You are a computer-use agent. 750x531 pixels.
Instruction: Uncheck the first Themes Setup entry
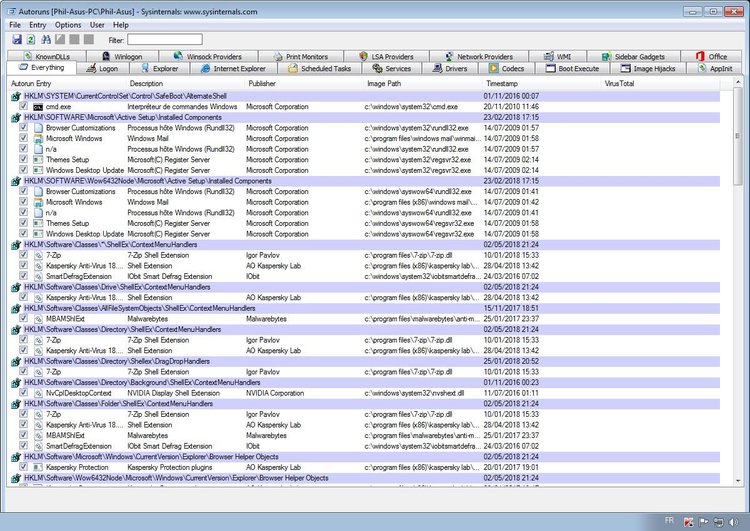23,159
